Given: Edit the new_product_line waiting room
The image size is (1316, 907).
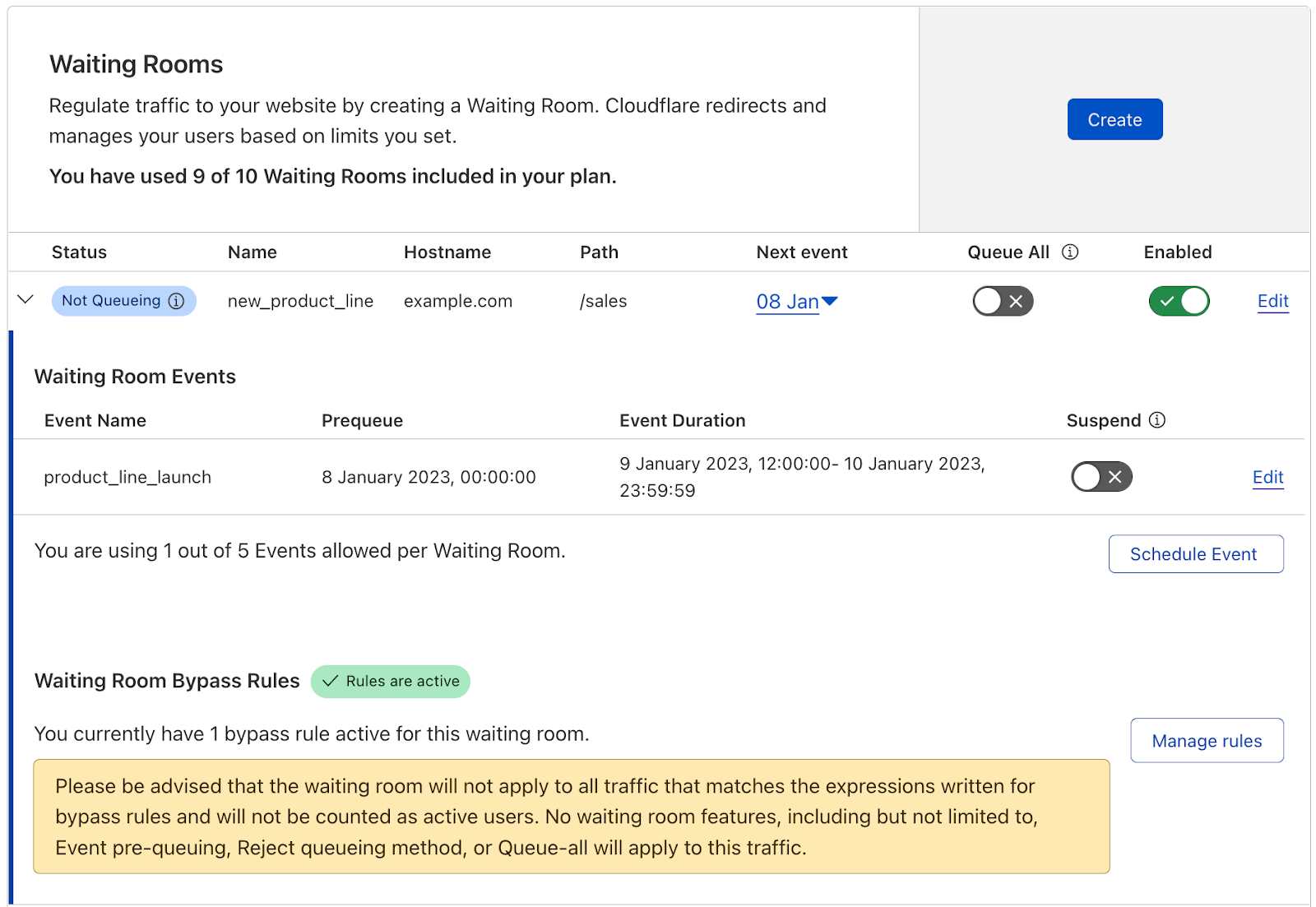Looking at the screenshot, I should pos(1272,301).
